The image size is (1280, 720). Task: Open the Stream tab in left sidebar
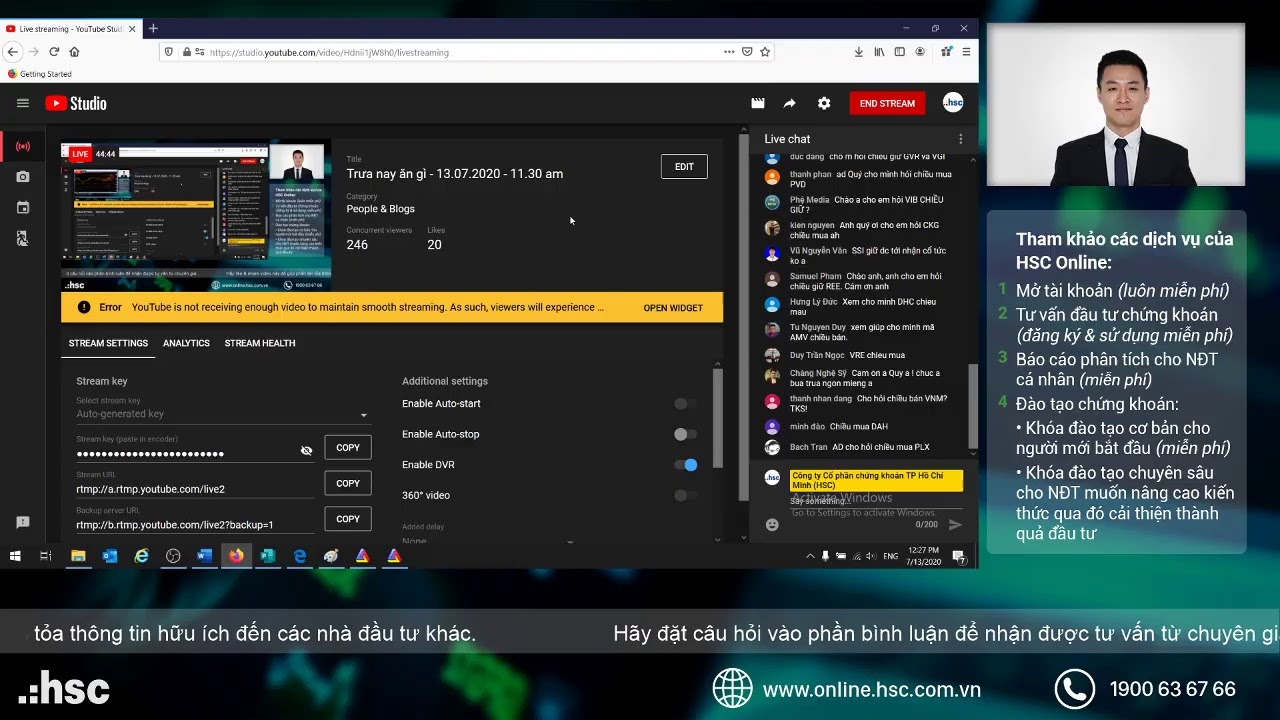tap(23, 146)
